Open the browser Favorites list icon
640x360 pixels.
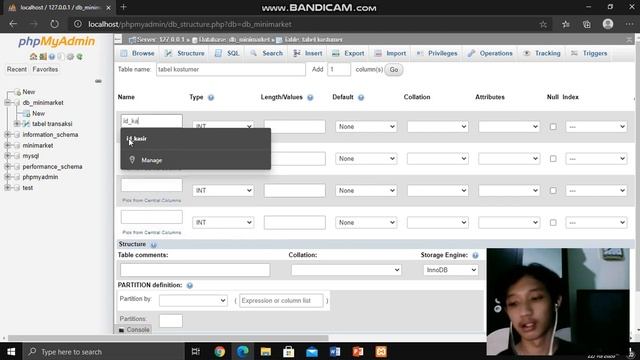coord(566,24)
